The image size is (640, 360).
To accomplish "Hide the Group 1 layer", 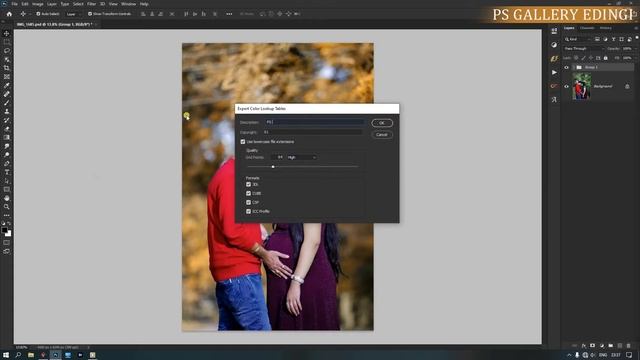I will point(566,67).
